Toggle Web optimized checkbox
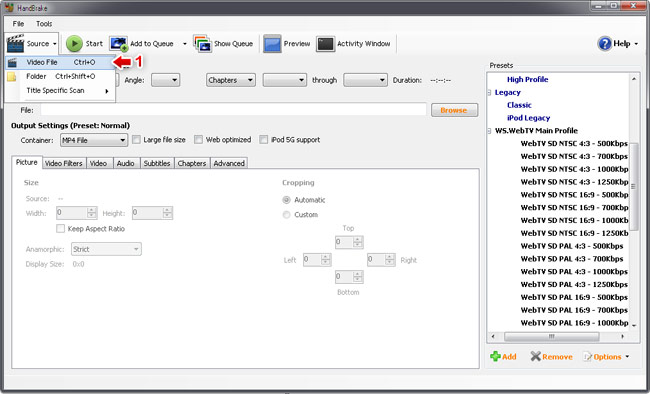Screen dimensions: 650x394 [199, 140]
